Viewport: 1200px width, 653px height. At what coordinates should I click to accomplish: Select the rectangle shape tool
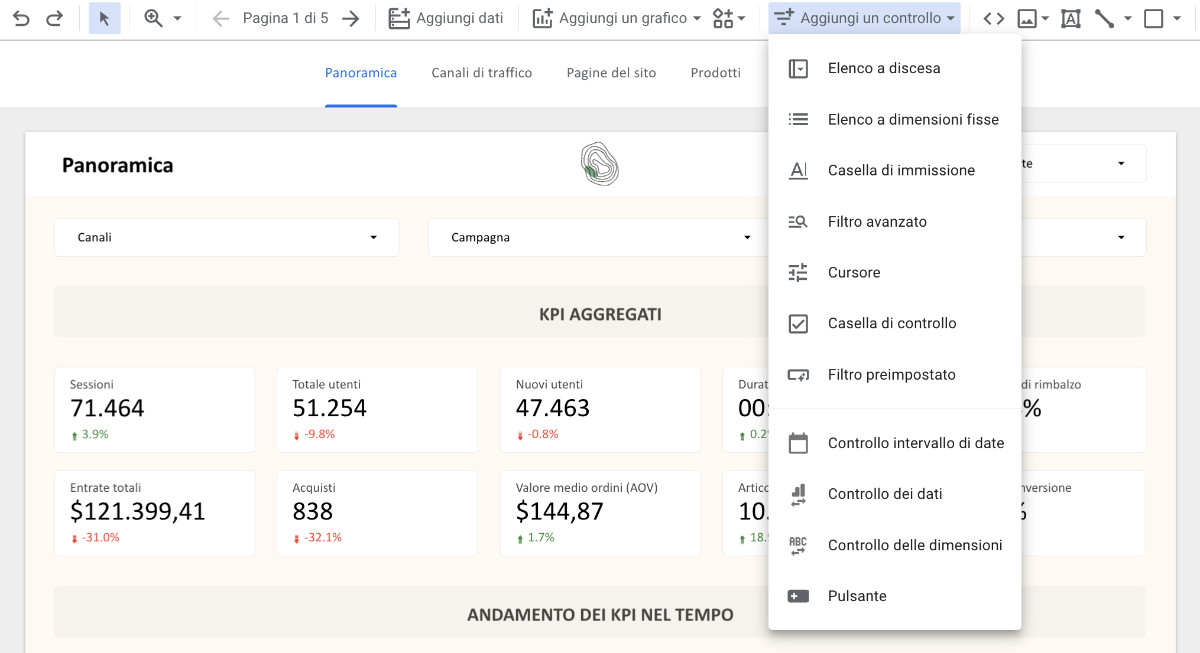pyautogui.click(x=1153, y=18)
